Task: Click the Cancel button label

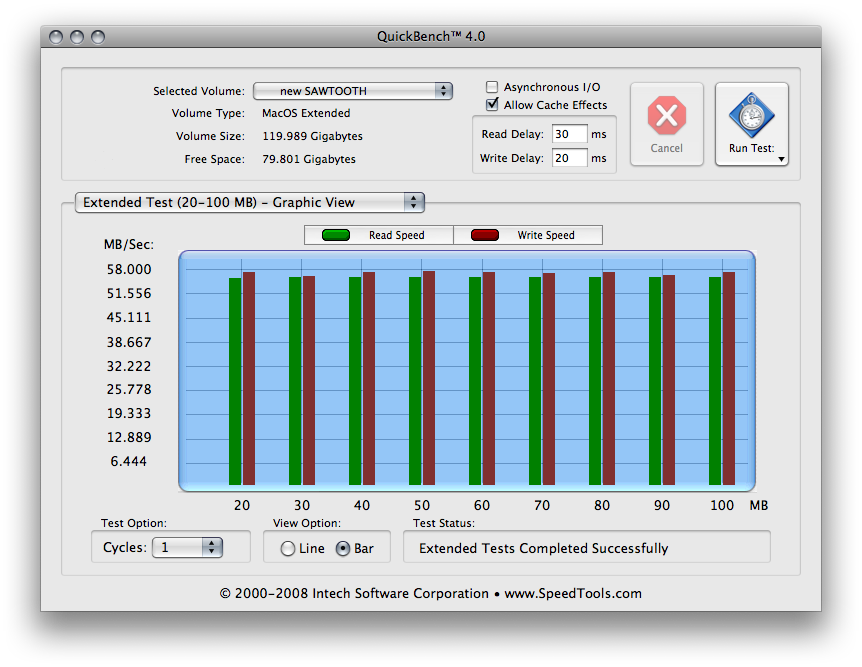Action: (666, 148)
